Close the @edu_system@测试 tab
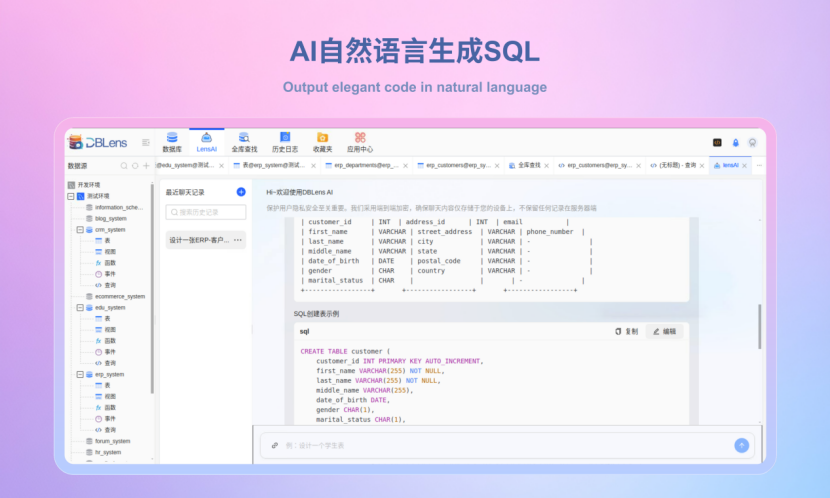 tap(221, 166)
